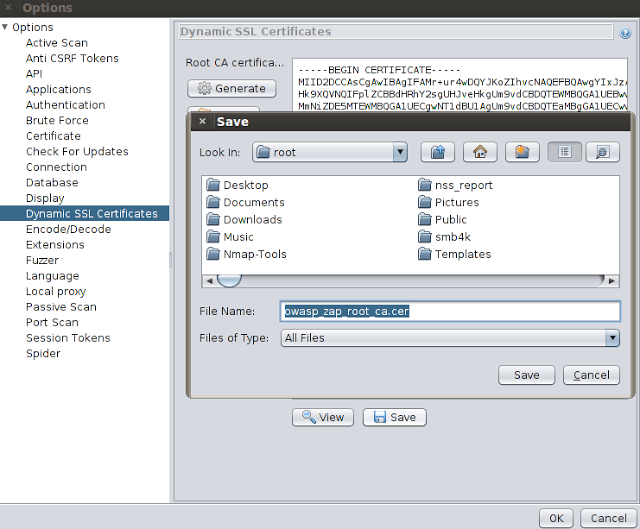Click View certificate button

tap(323, 417)
